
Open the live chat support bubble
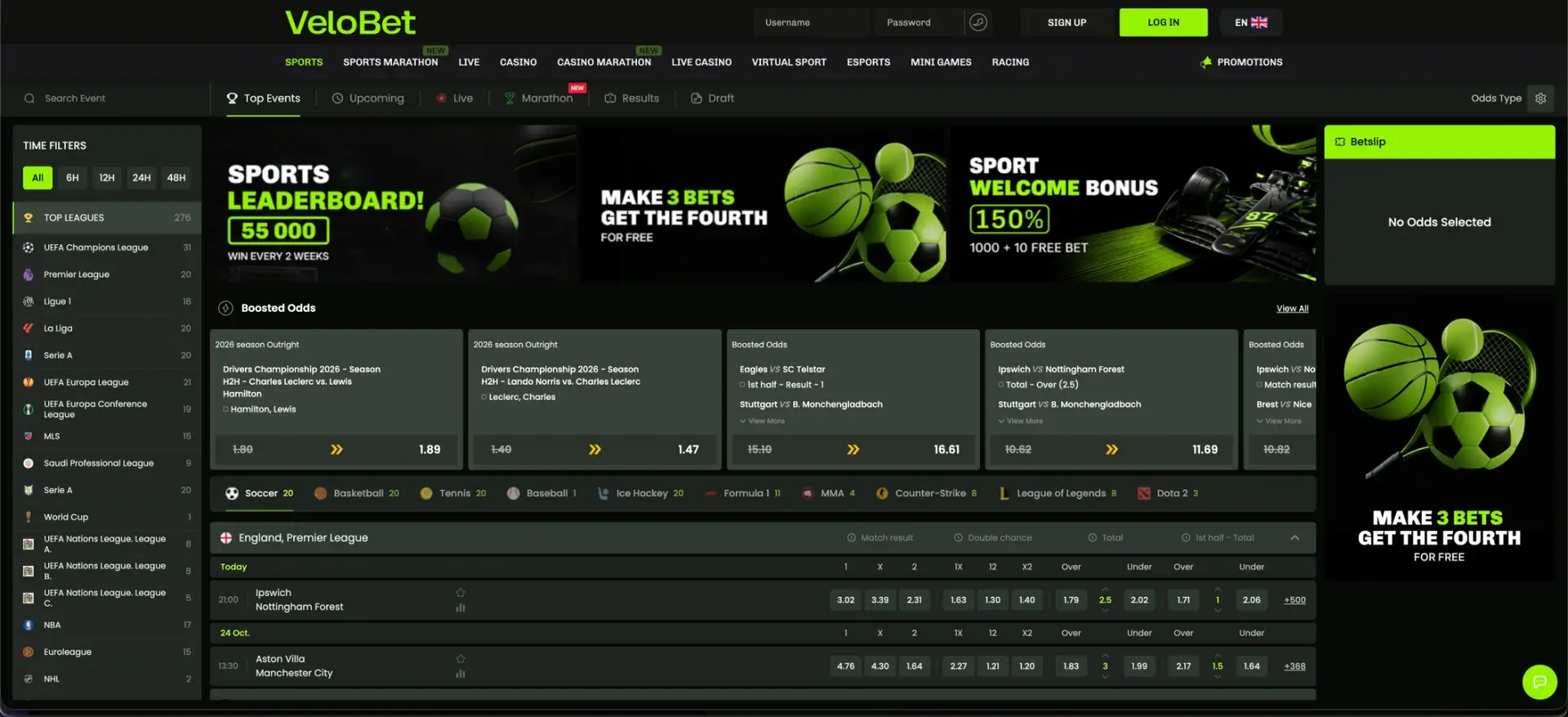(1539, 682)
